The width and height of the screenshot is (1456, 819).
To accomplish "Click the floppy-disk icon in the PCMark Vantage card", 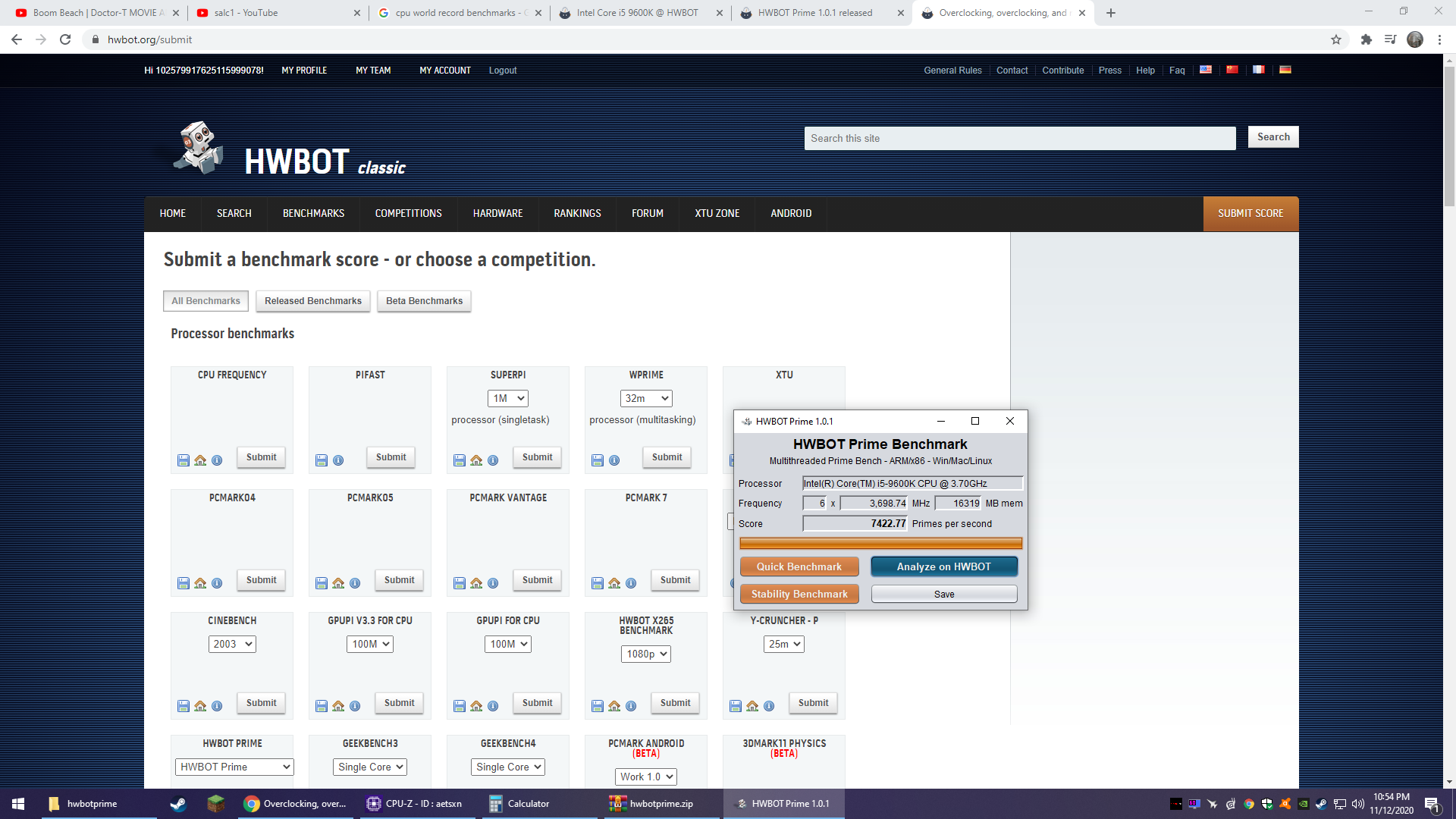I will tap(460, 583).
